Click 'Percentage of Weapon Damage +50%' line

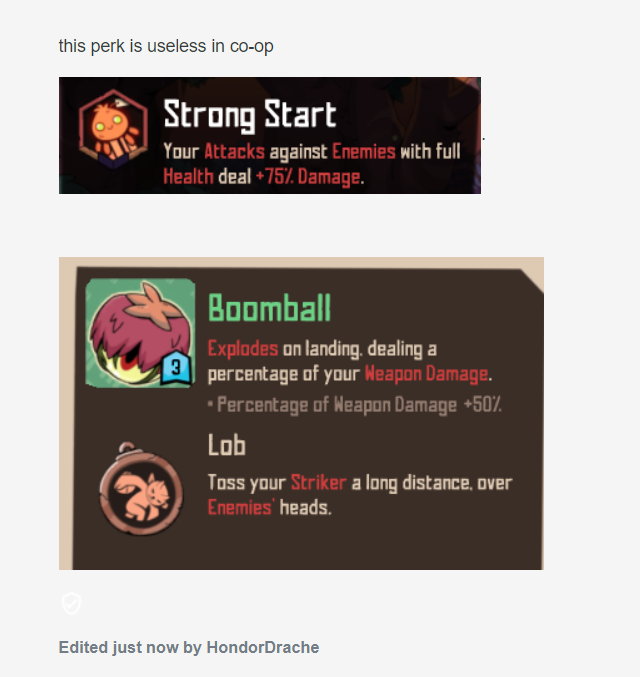coord(355,405)
